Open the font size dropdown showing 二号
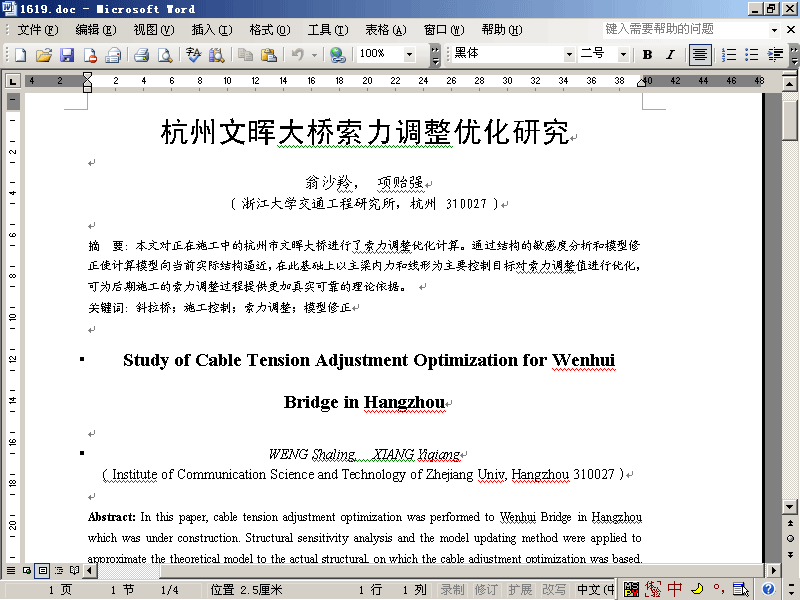This screenshot has width=800, height=600. [623, 54]
